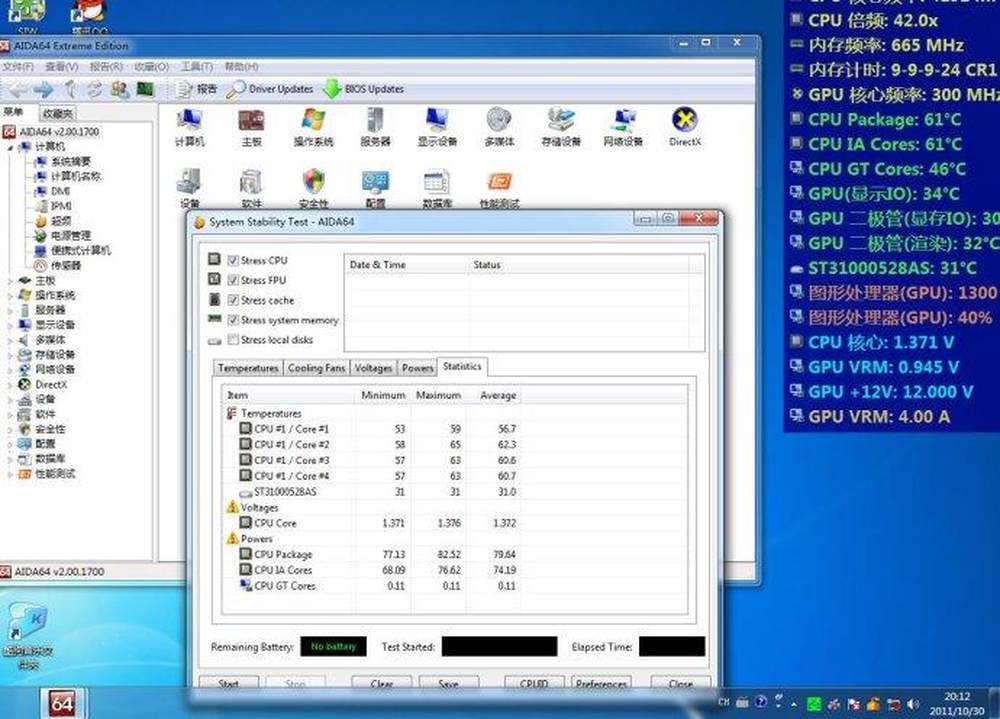Click the AIDA64 button on the Windows taskbar

tap(62, 703)
